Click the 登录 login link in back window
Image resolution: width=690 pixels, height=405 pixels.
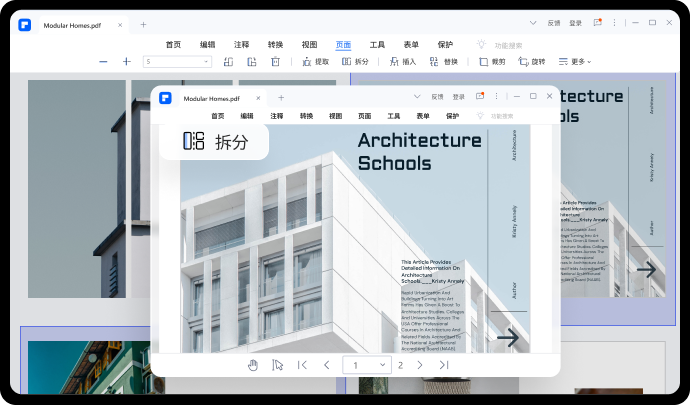575,23
